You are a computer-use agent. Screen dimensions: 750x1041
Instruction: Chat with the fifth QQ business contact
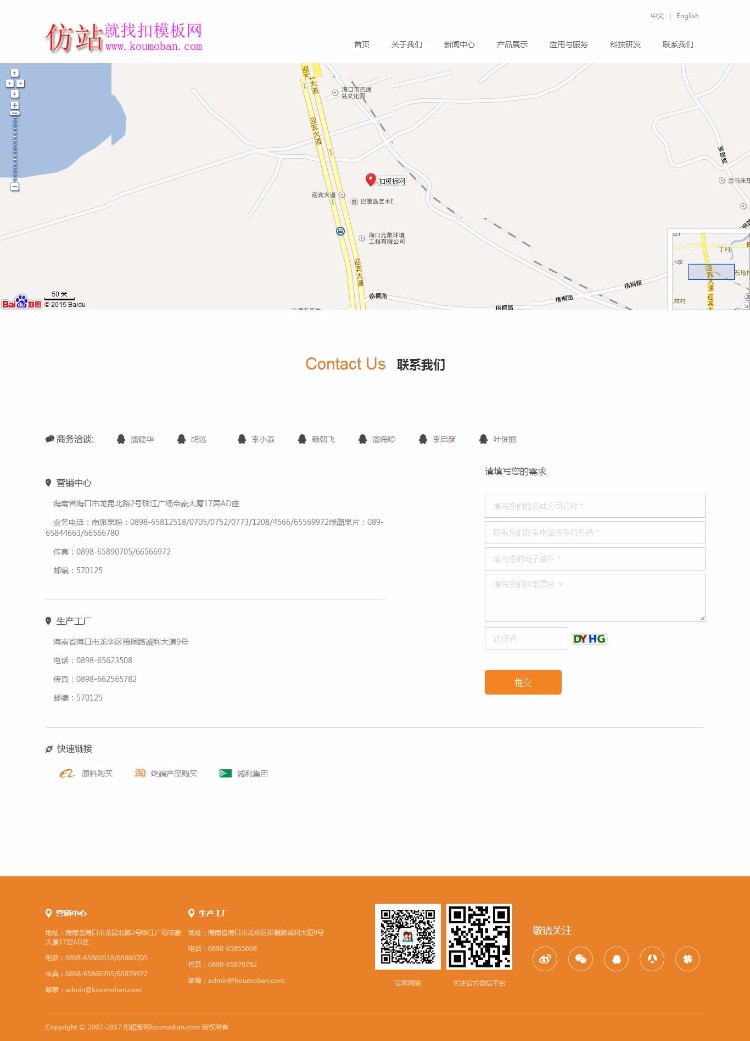[x=377, y=440]
